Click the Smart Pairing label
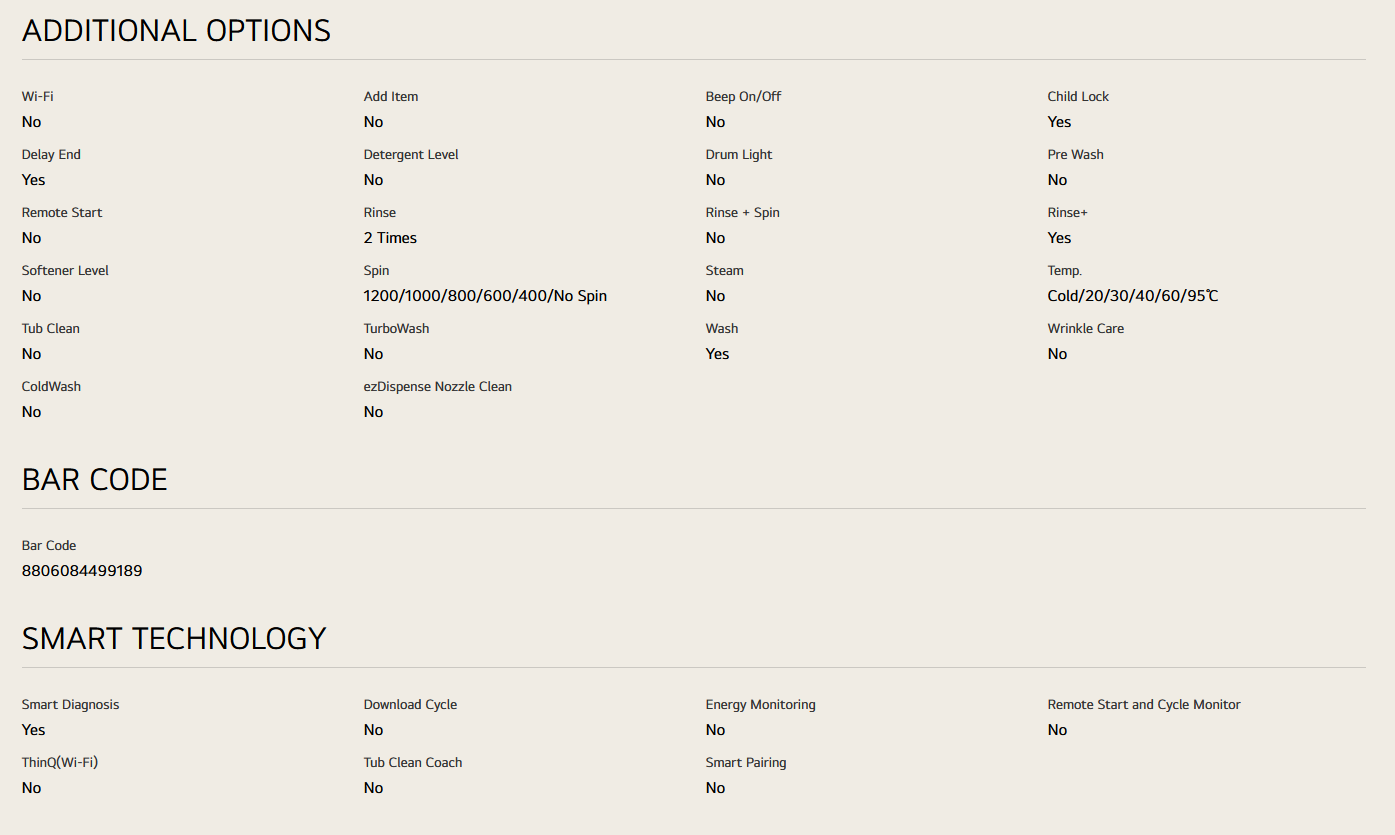 (746, 763)
